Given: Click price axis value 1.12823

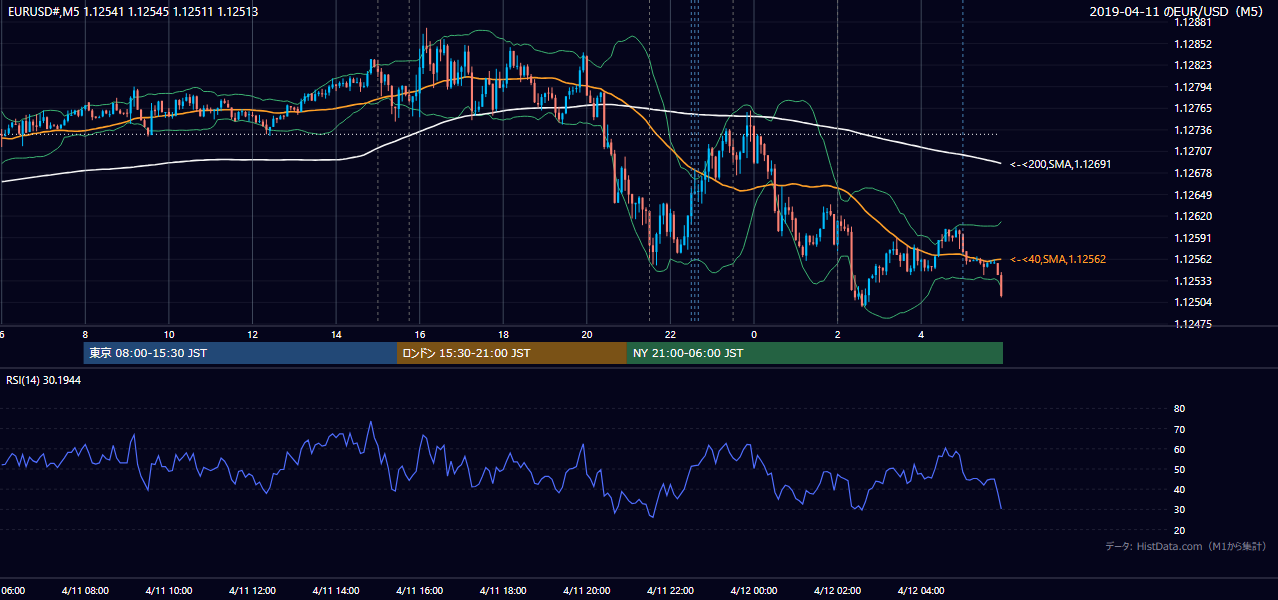Looking at the screenshot, I should coord(1194,65).
